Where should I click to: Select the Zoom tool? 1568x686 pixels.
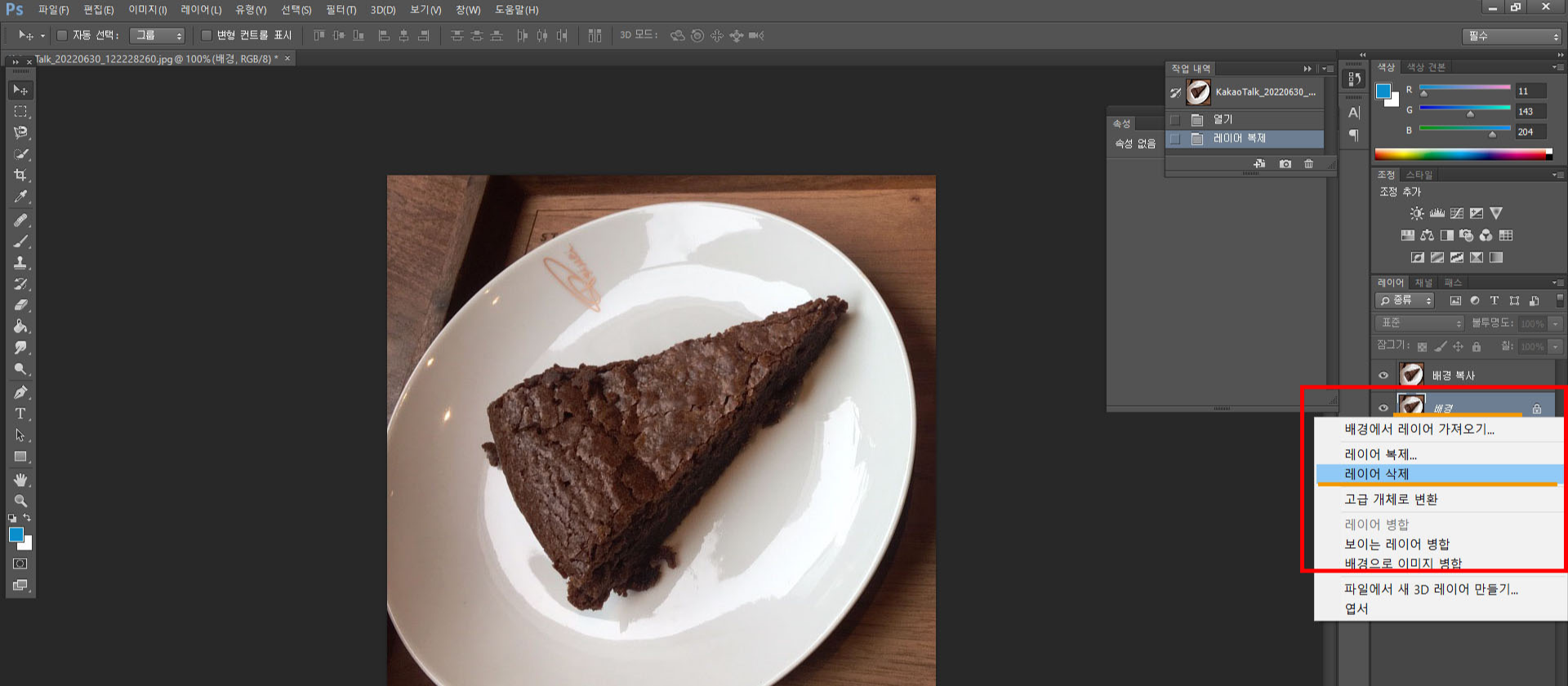click(x=20, y=501)
